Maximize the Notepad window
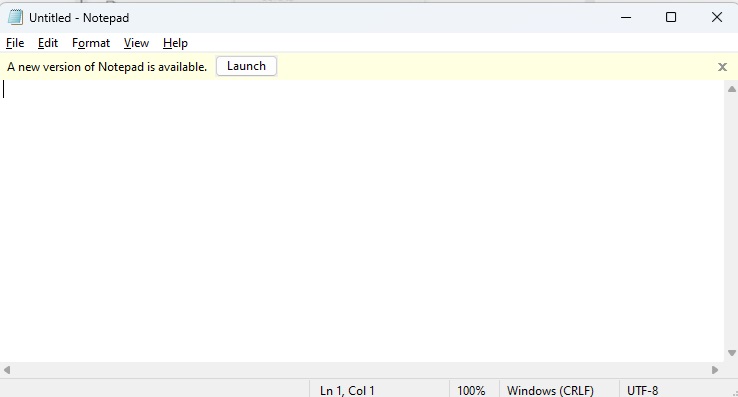This screenshot has width=738, height=397. pyautogui.click(x=671, y=17)
